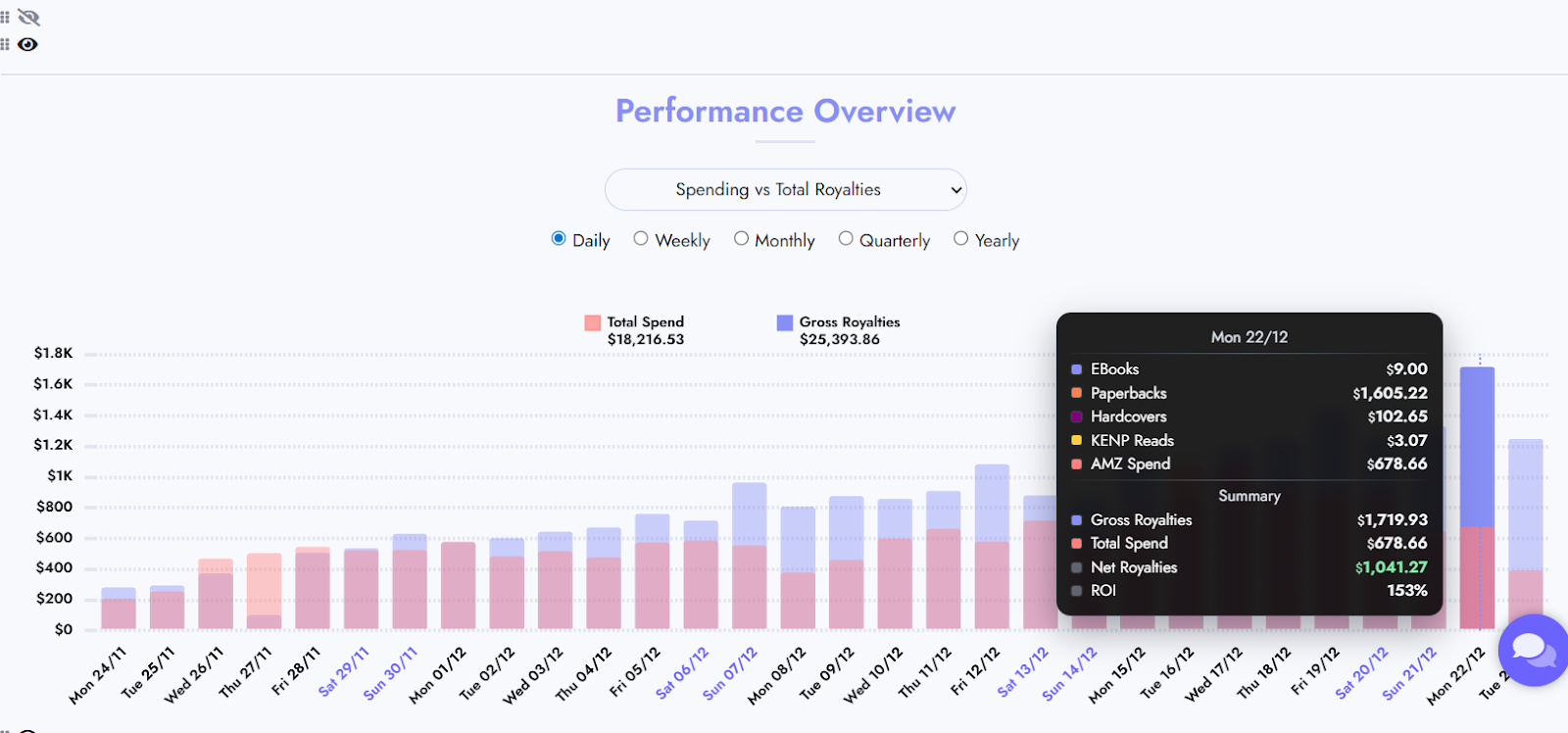Click the KENP Reads yellow dot

coord(1075,440)
